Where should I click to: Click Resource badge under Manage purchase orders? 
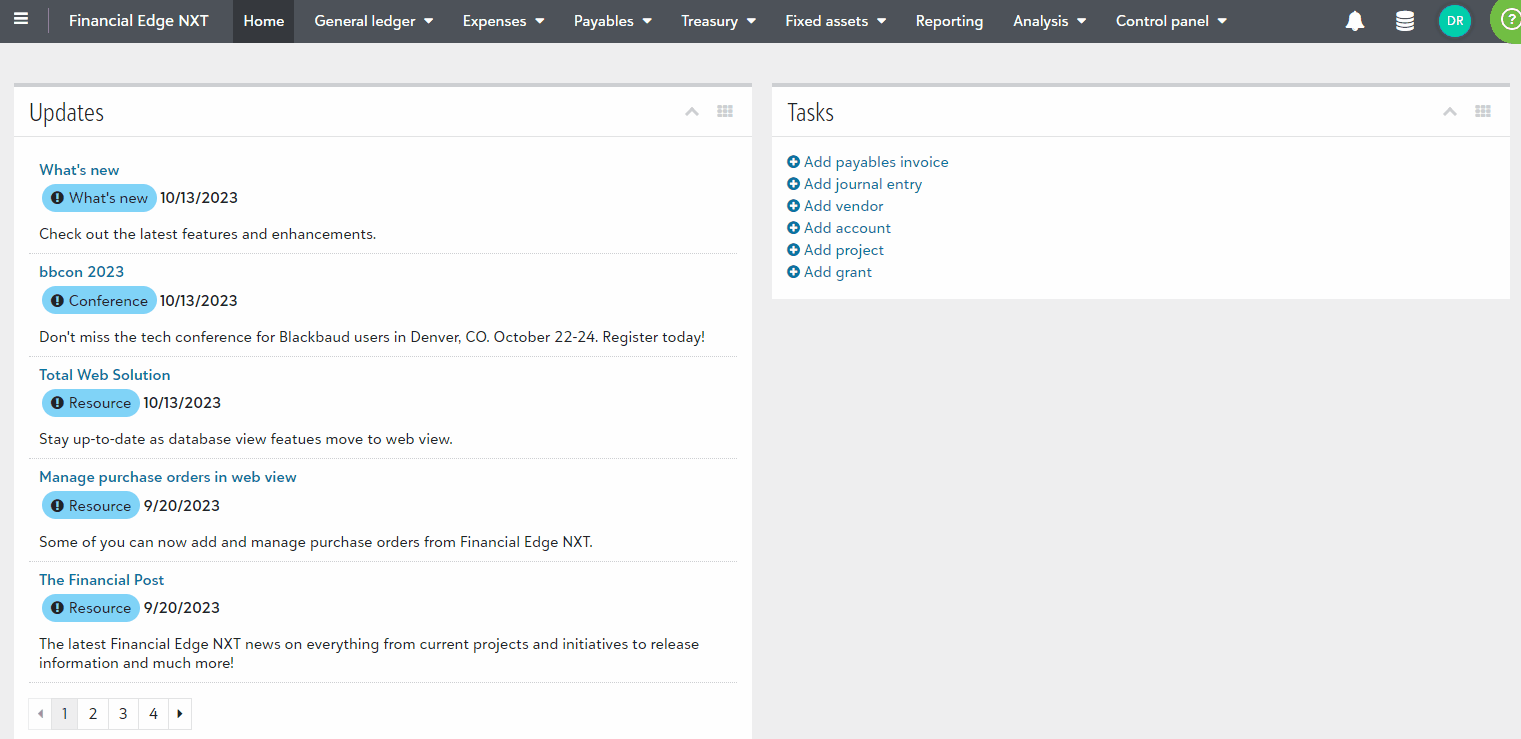(91, 506)
